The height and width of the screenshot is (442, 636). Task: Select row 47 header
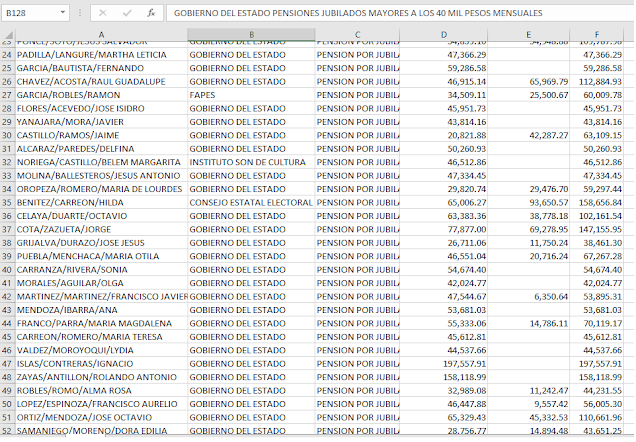[x=7, y=364]
